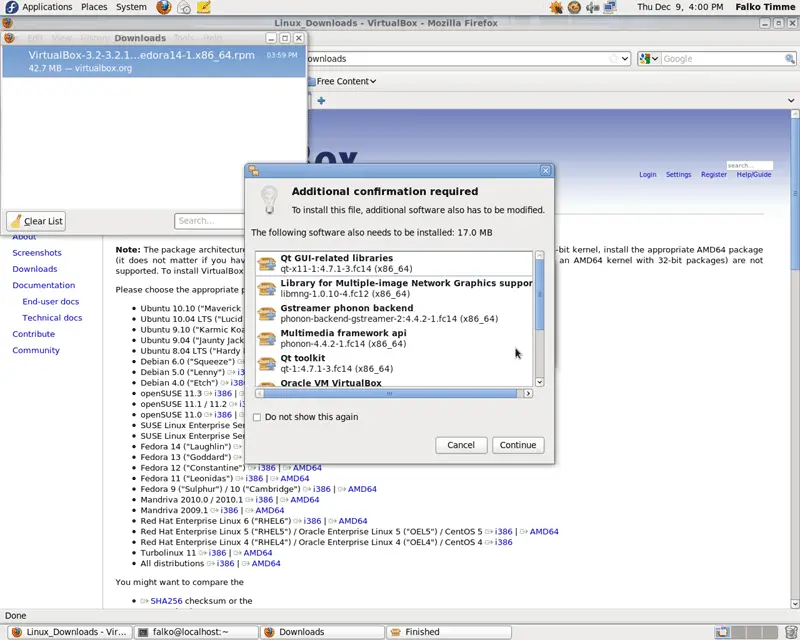The width and height of the screenshot is (800, 640).
Task: Open the Places menu
Action: coord(94,7)
